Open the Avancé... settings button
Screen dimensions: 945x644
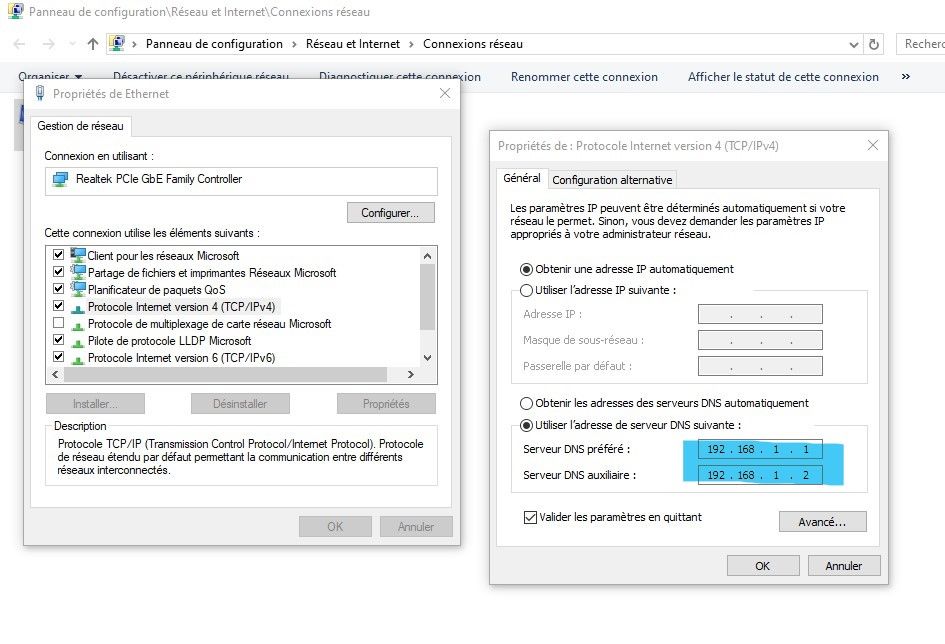[822, 522]
